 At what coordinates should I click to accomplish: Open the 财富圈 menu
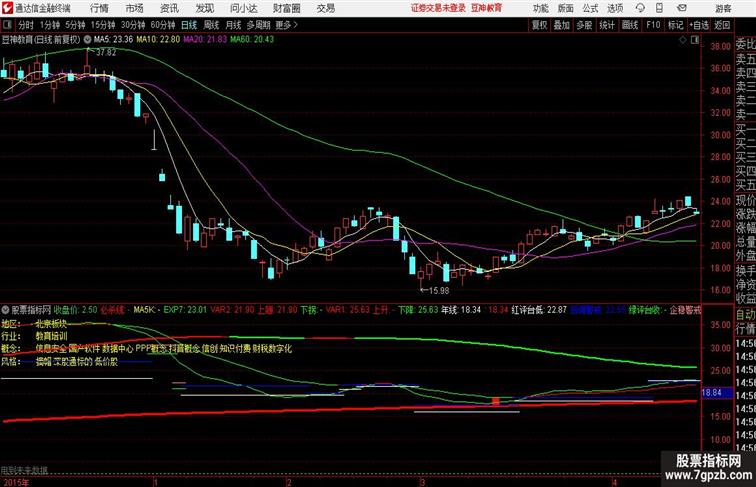[286, 8]
